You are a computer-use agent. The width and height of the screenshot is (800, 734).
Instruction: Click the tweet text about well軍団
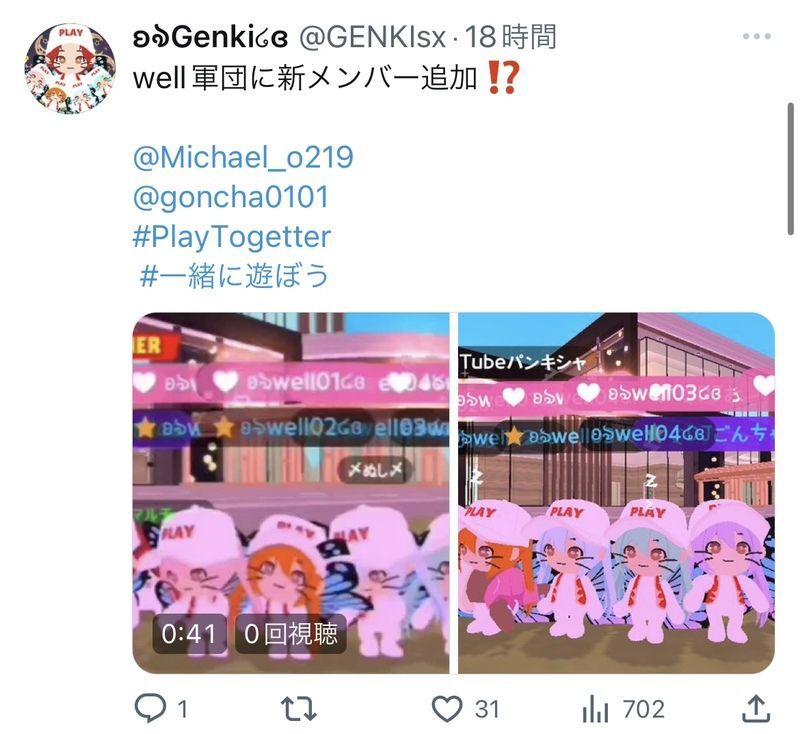click(x=326, y=78)
